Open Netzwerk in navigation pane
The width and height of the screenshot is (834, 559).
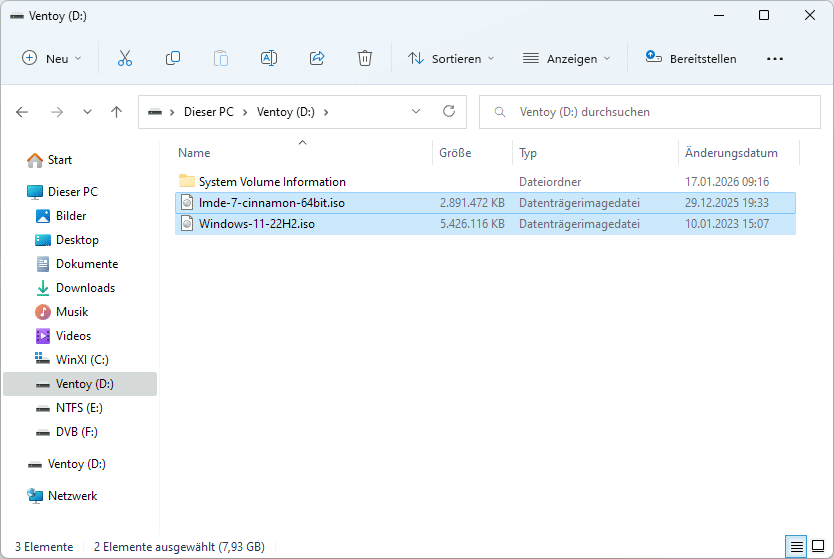pyautogui.click(x=72, y=496)
